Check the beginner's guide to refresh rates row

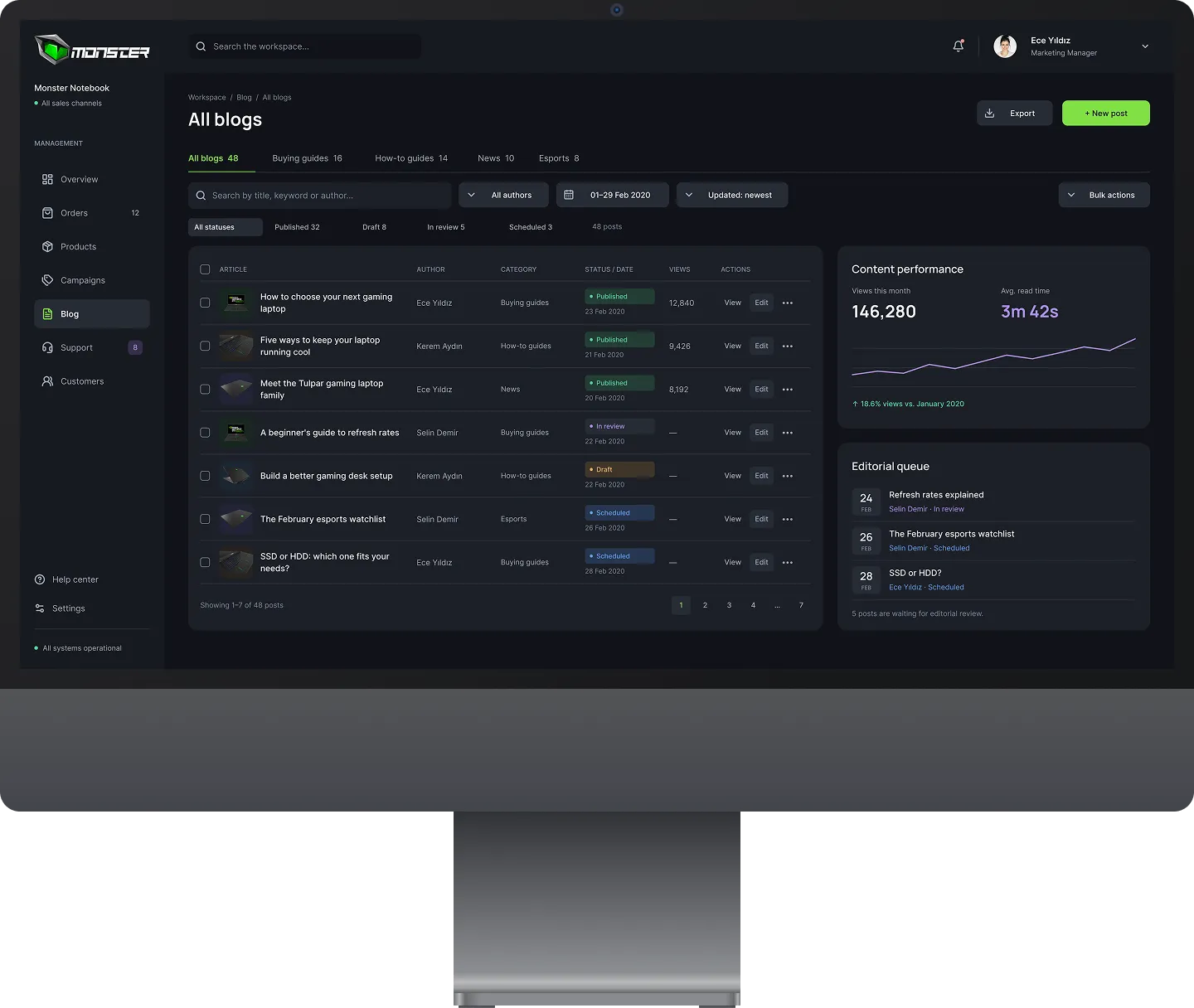coord(205,433)
